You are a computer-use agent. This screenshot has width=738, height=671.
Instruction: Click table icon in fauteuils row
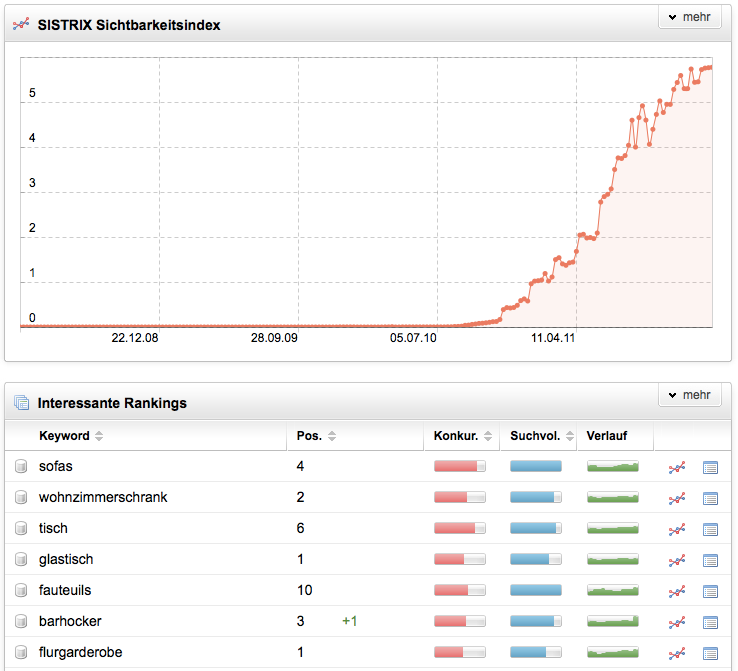[x=710, y=591]
